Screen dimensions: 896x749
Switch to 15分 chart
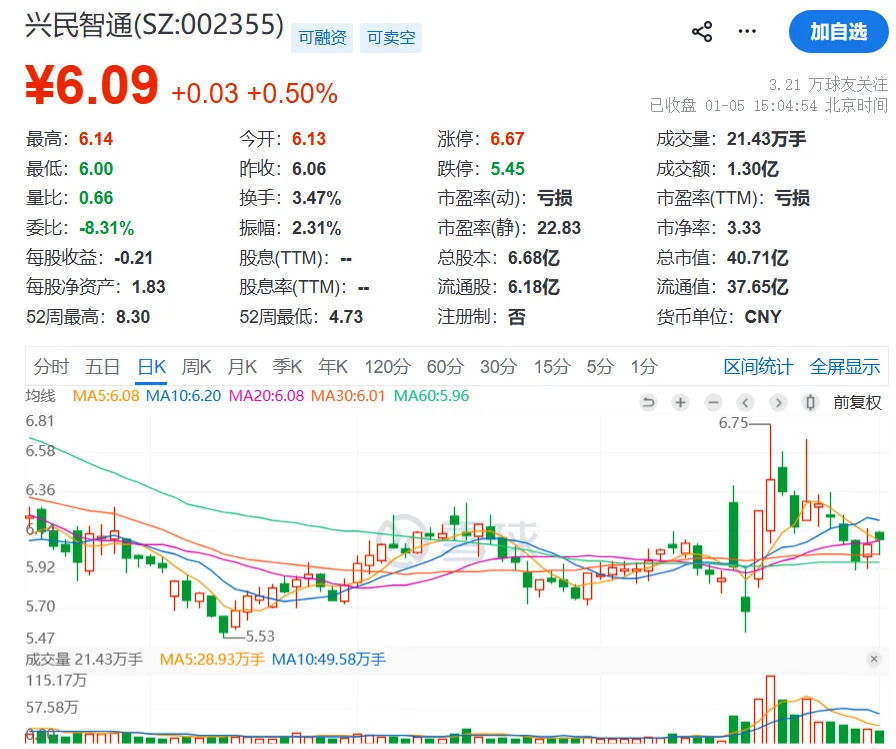552,367
